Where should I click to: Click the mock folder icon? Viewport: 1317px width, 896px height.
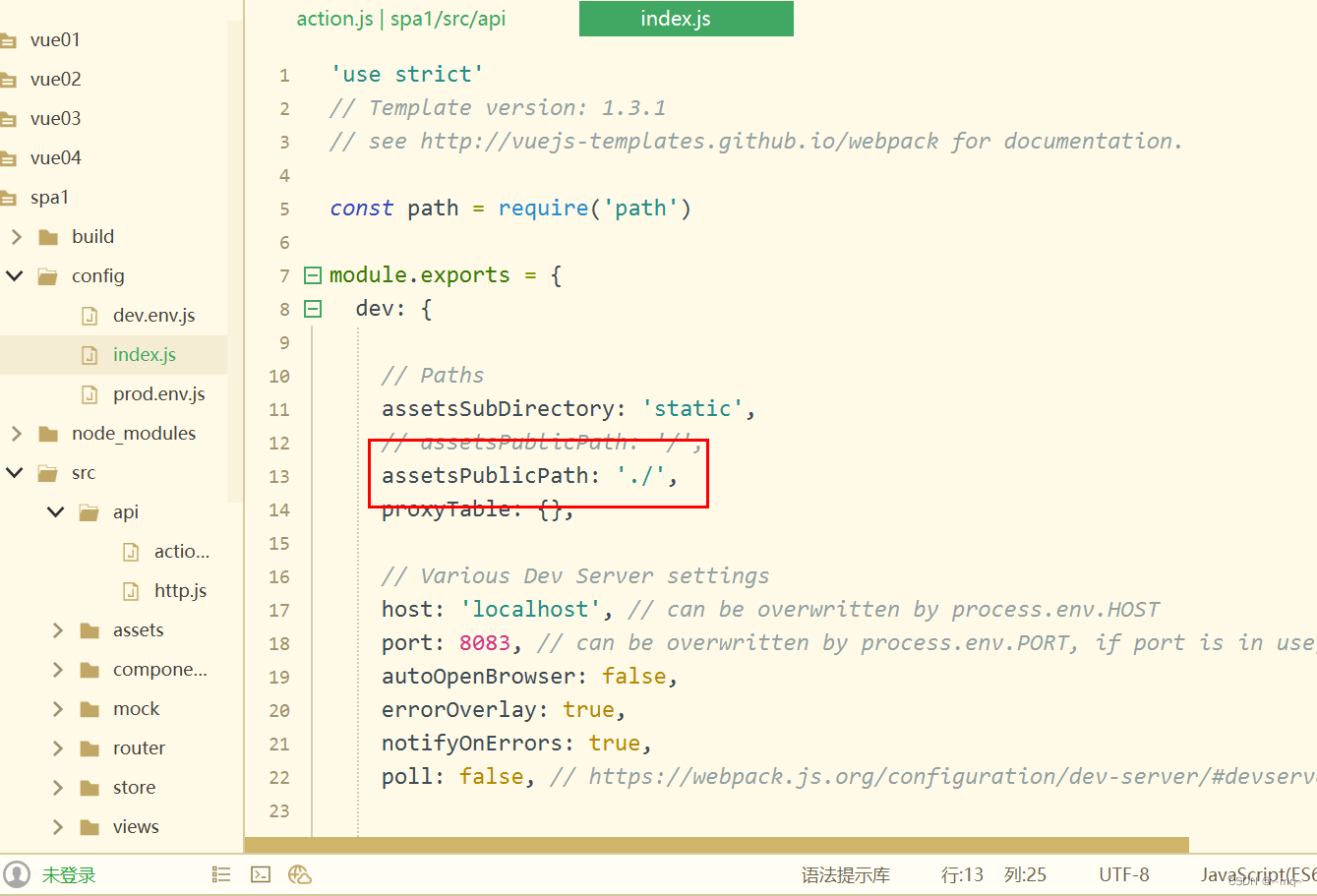[90, 709]
